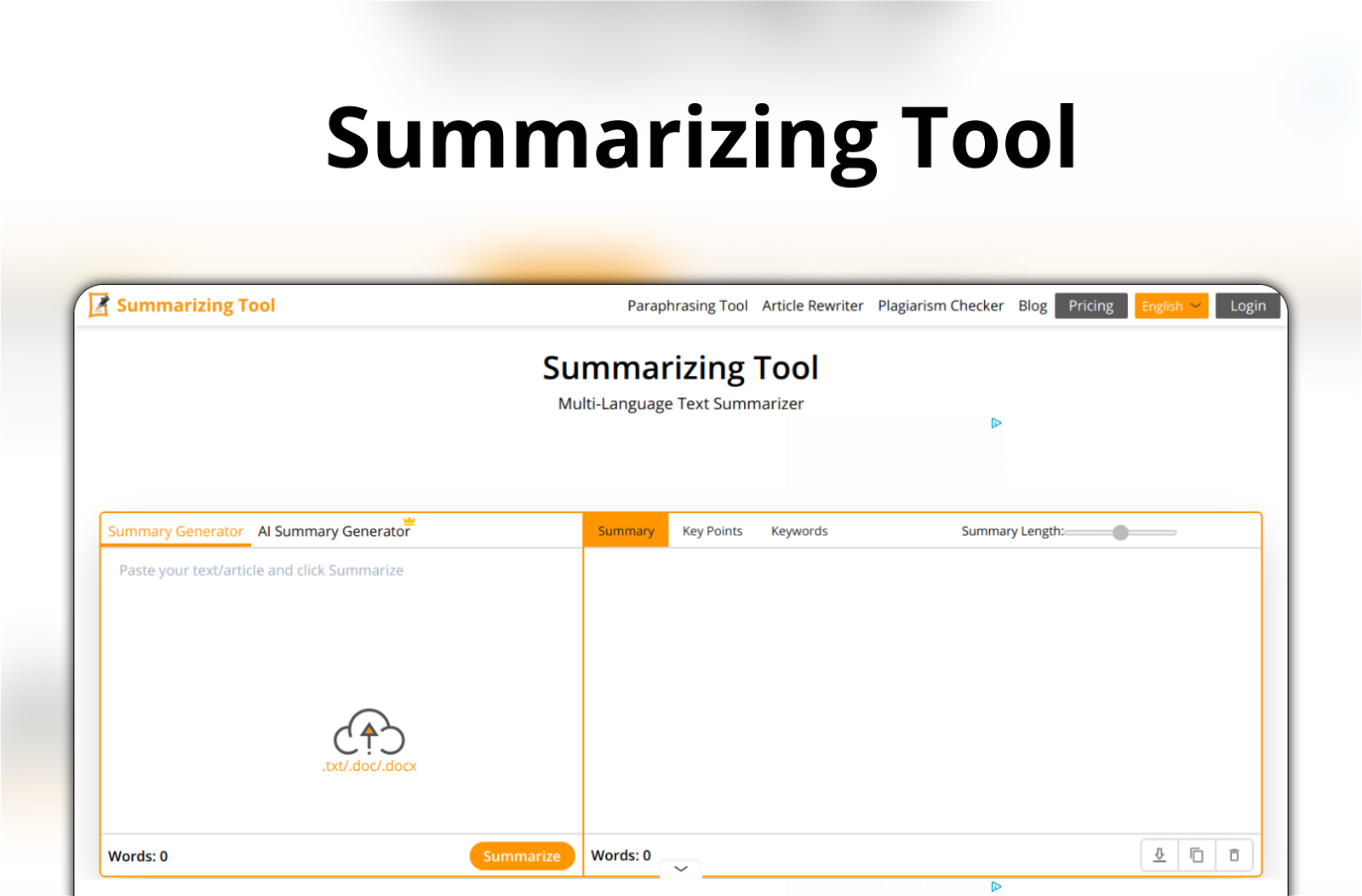Open the Article Rewriter link

pos(813,305)
